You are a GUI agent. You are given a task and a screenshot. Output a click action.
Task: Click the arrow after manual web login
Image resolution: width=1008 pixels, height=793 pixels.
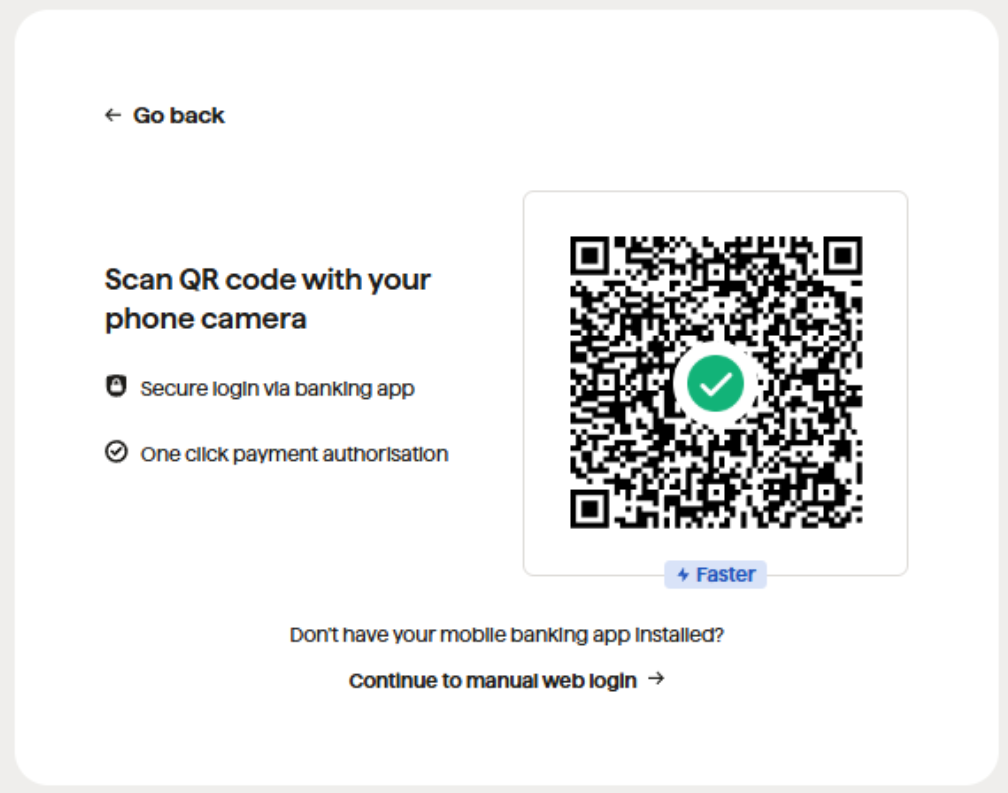pyautogui.click(x=656, y=679)
